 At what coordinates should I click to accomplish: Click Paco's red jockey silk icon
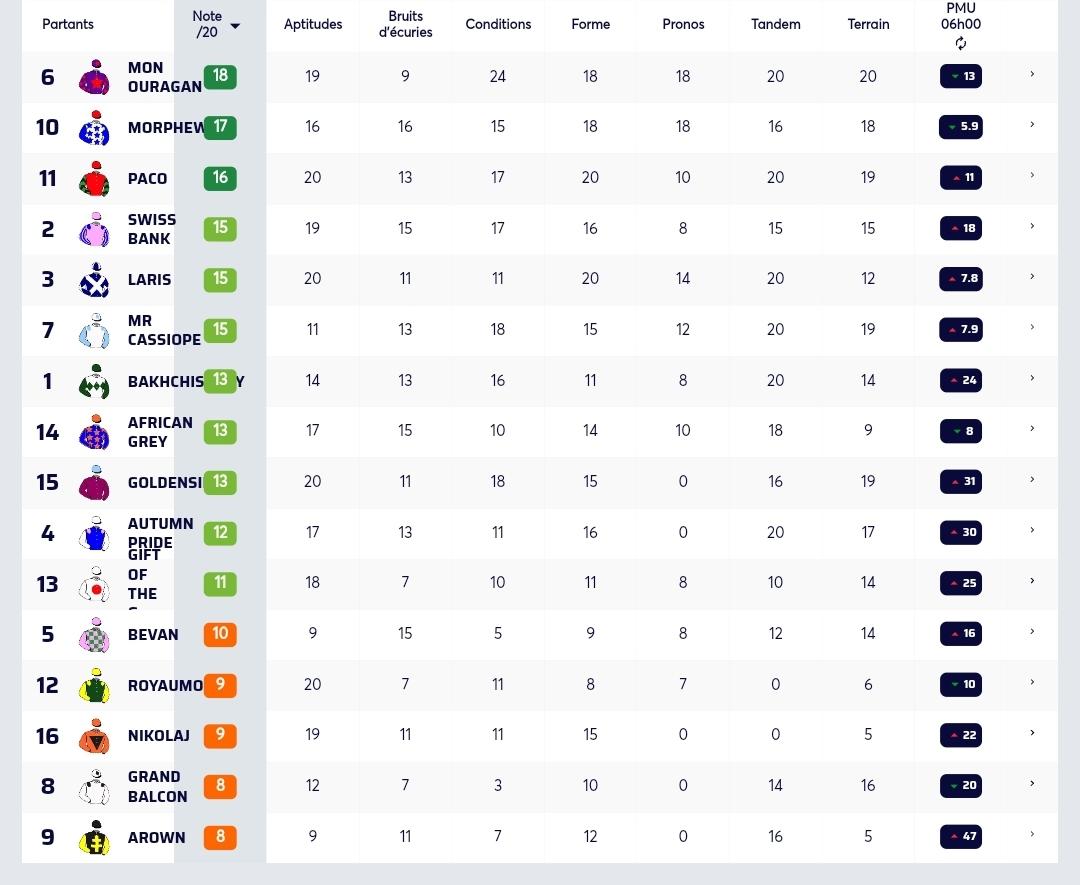coord(94,178)
